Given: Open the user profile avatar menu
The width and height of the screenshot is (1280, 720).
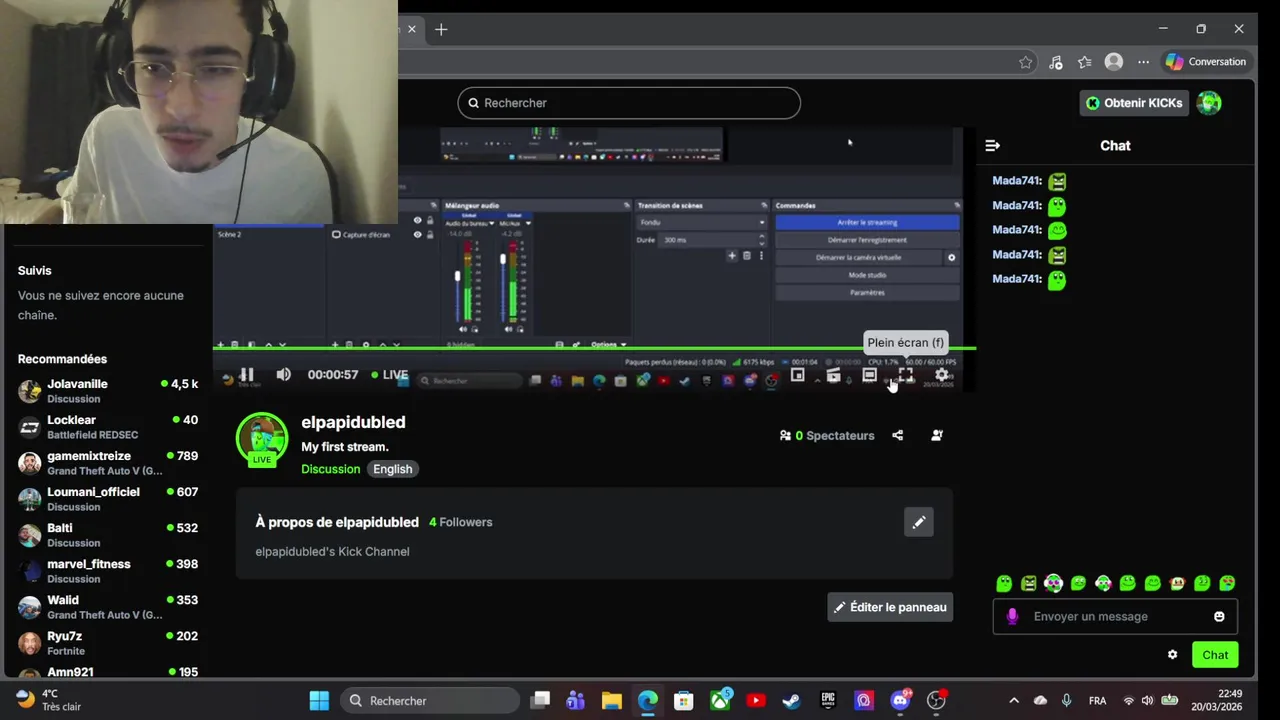Looking at the screenshot, I should [1209, 103].
